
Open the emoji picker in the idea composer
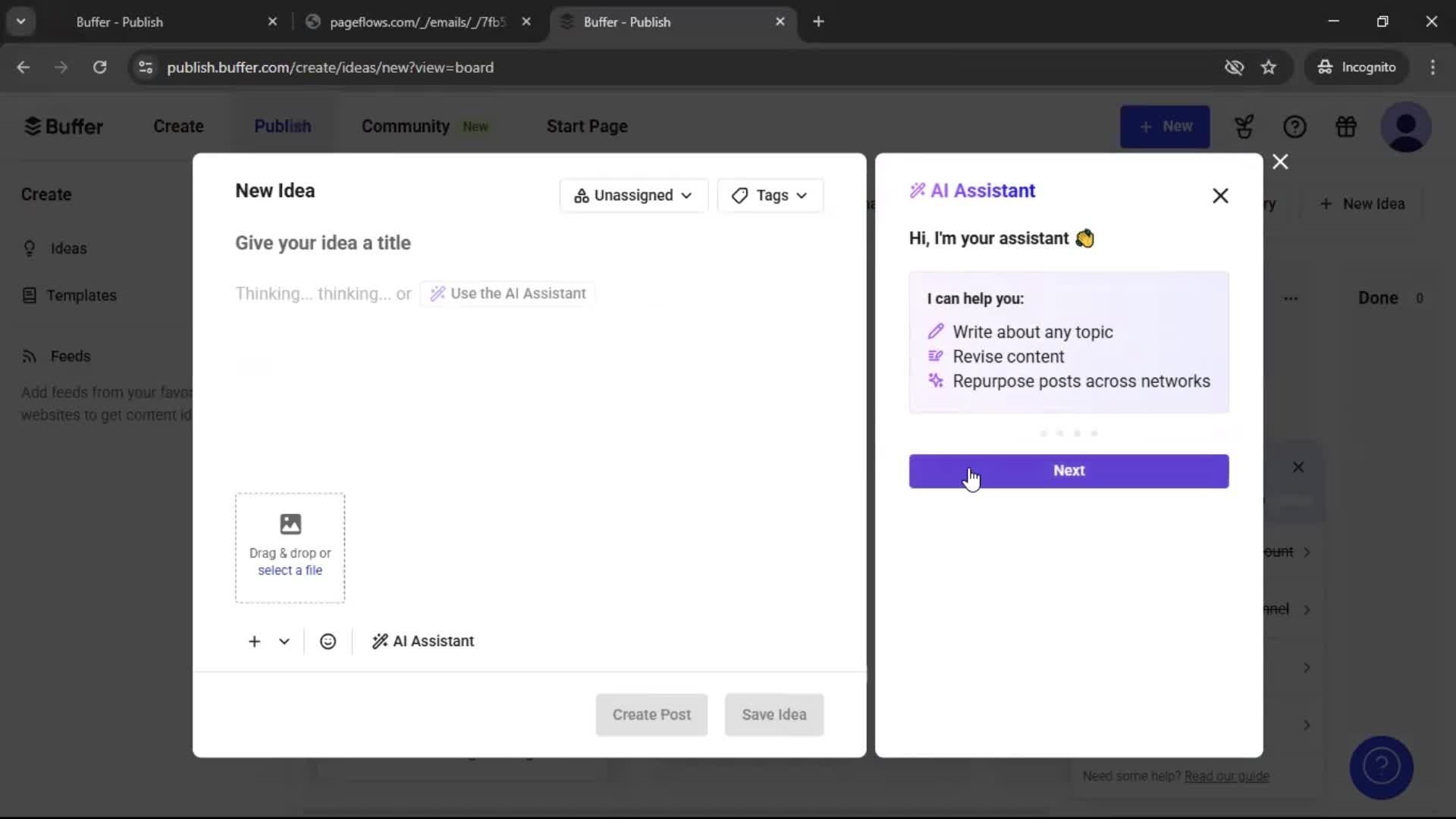pos(327,641)
